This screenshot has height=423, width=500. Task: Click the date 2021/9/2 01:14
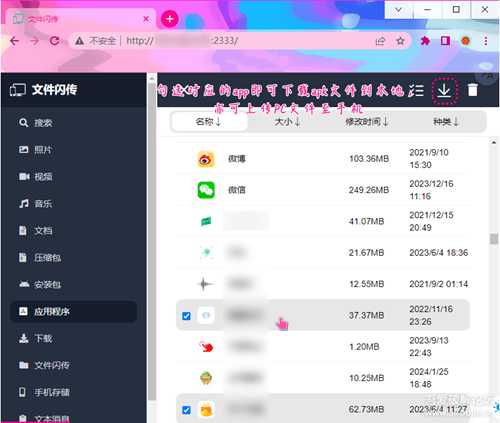click(x=439, y=284)
